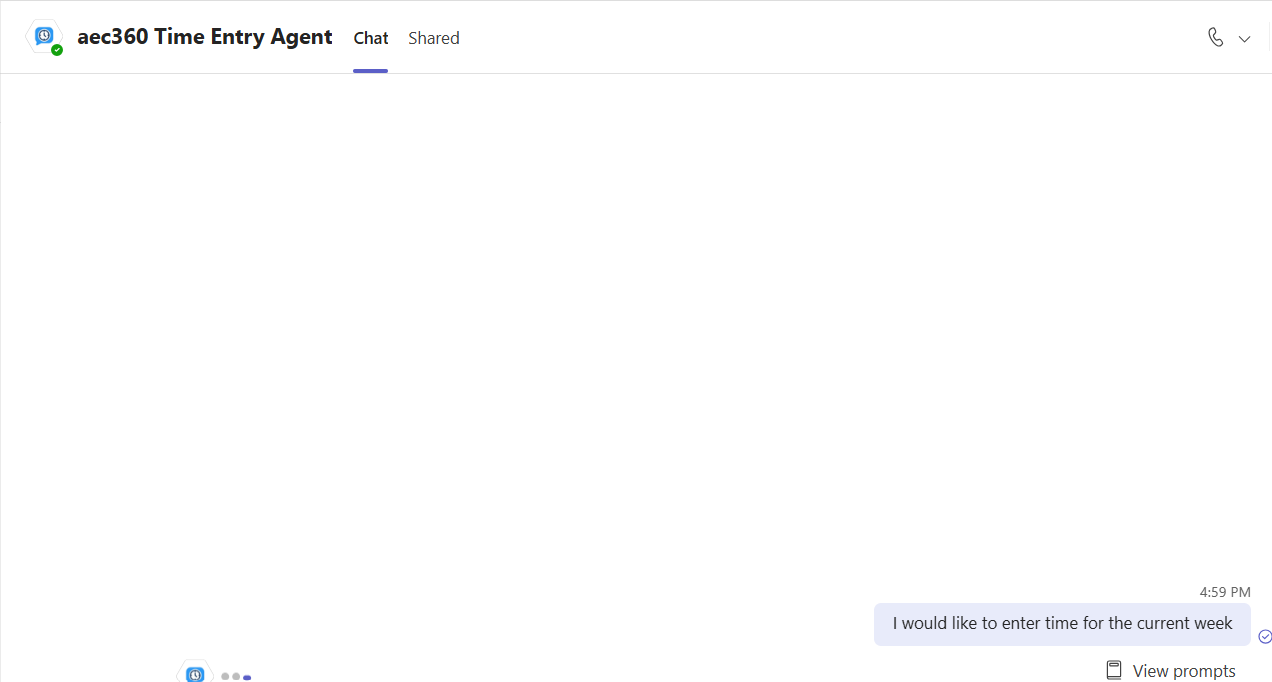This screenshot has width=1272, height=682.
Task: Click the aec360 agent avatar in header
Action: 44,37
